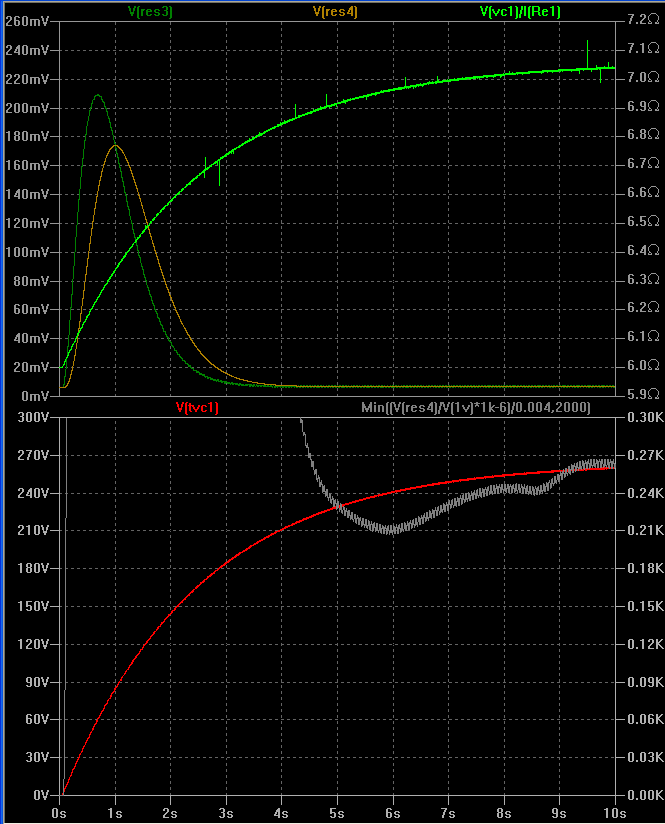Click the 150V axis label in lower pane
Image resolution: width=665 pixels, height=824 pixels.
(33, 606)
